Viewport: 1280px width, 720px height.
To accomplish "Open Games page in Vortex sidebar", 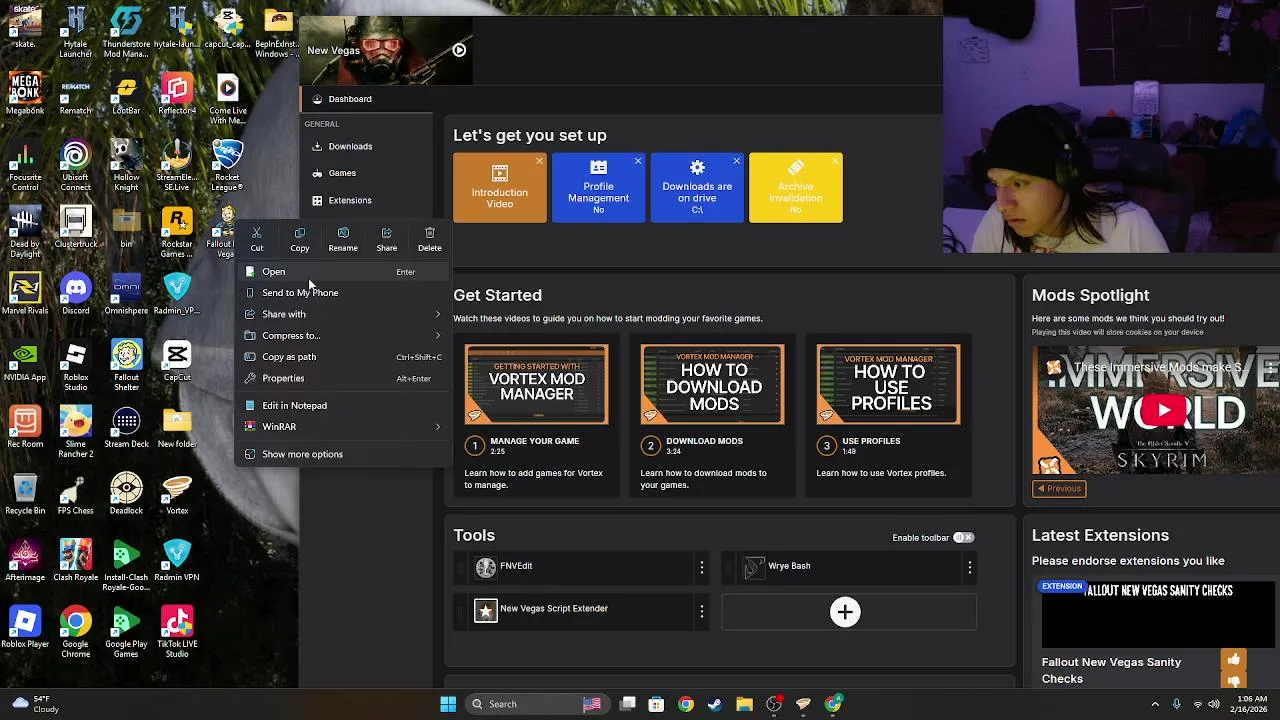I will [366, 173].
